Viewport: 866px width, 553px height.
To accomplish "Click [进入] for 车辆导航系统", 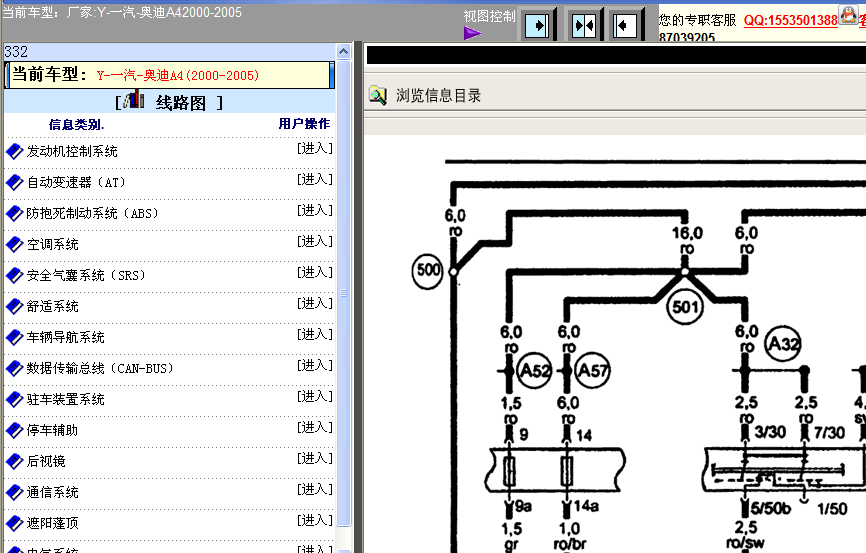I will (x=315, y=334).
